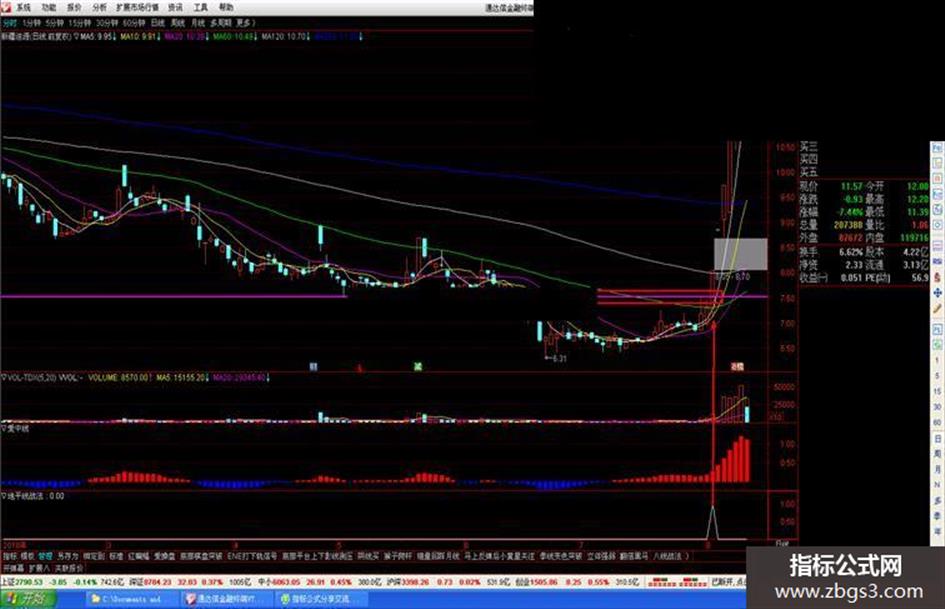This screenshot has height=609, width=945.
Task: Switch to 1分钟 period tab
Action: (x=31, y=23)
